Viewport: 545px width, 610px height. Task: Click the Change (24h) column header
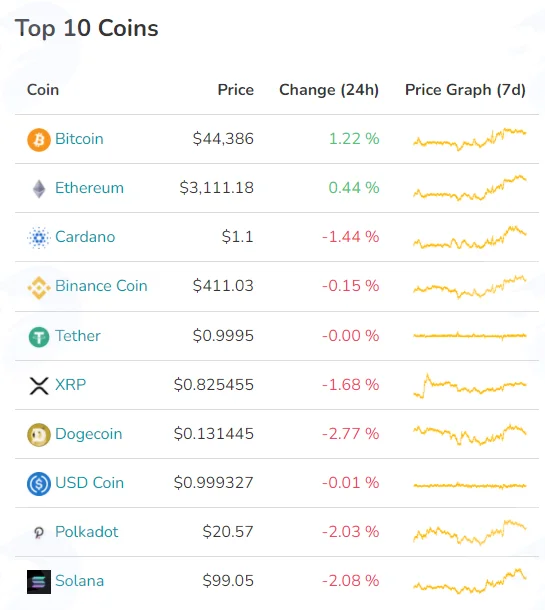pyautogui.click(x=329, y=90)
